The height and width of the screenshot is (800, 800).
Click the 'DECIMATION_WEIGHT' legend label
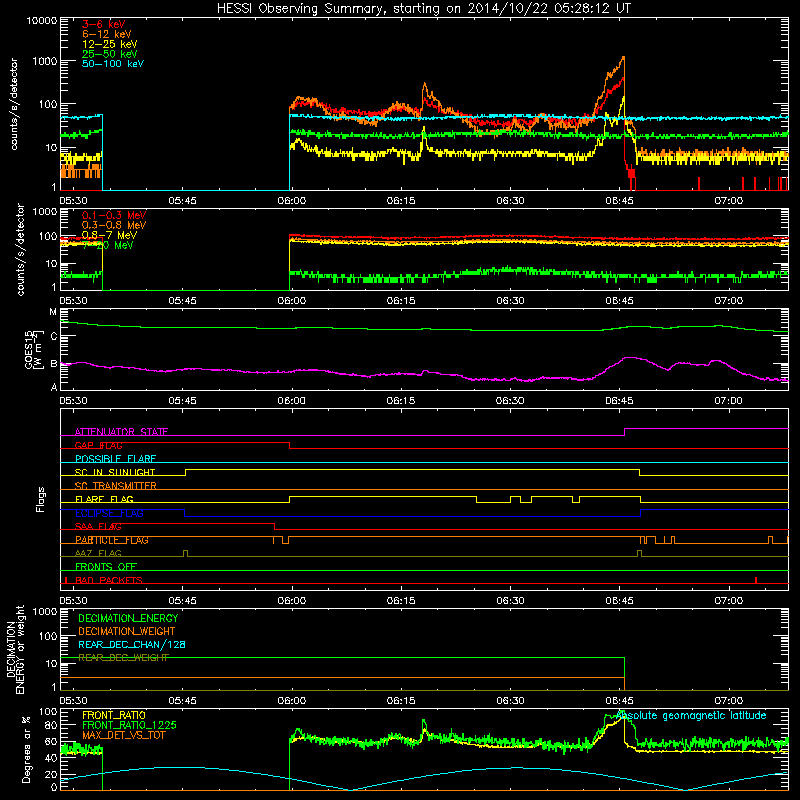click(x=127, y=631)
